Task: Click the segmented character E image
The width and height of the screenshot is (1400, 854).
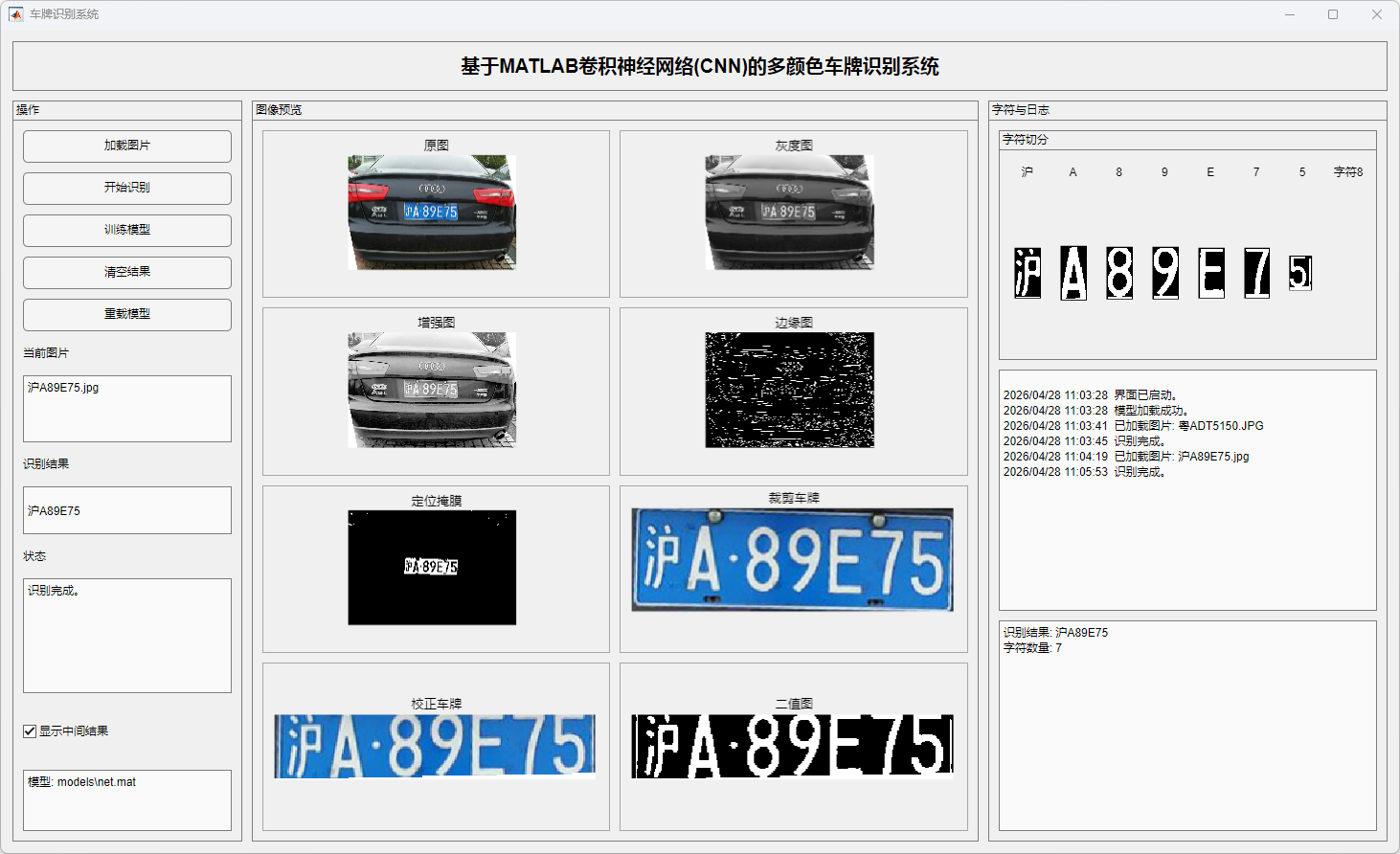Action: coord(1211,273)
